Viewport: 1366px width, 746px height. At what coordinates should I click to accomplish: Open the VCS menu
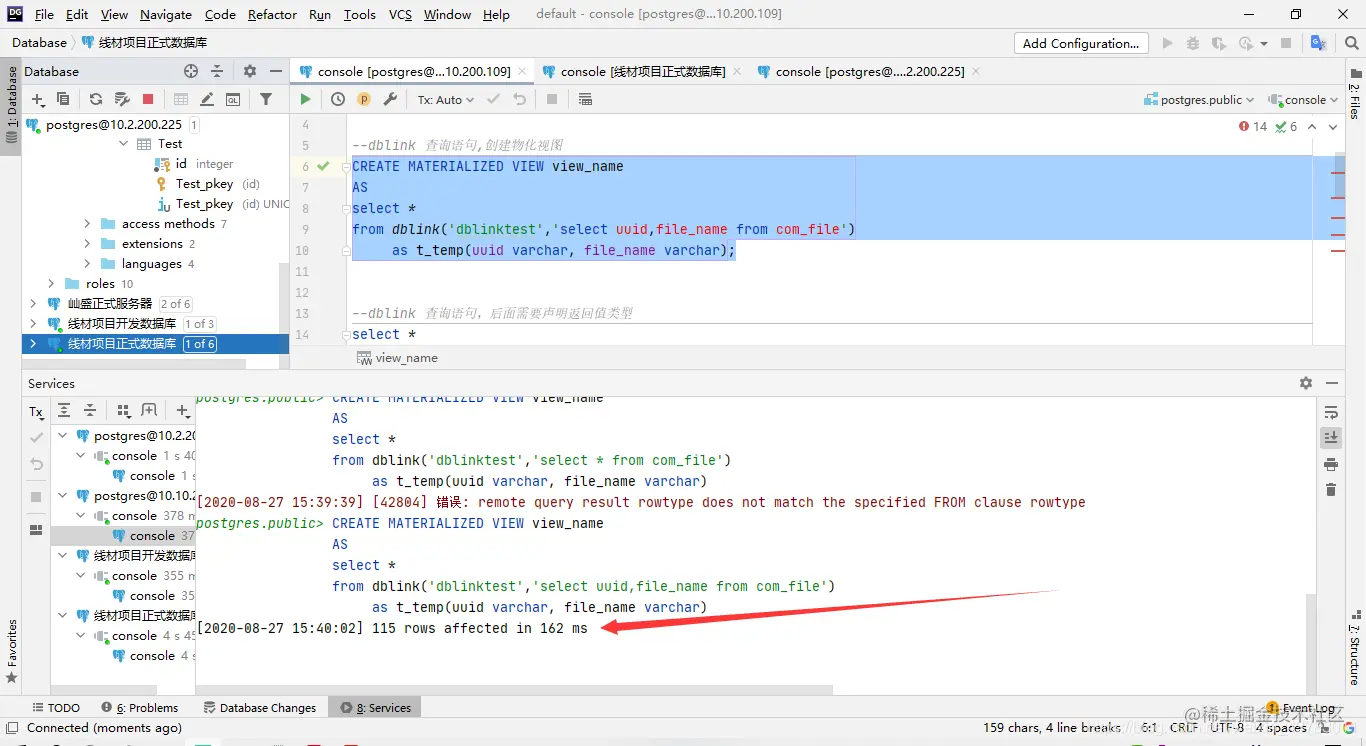pyautogui.click(x=400, y=14)
